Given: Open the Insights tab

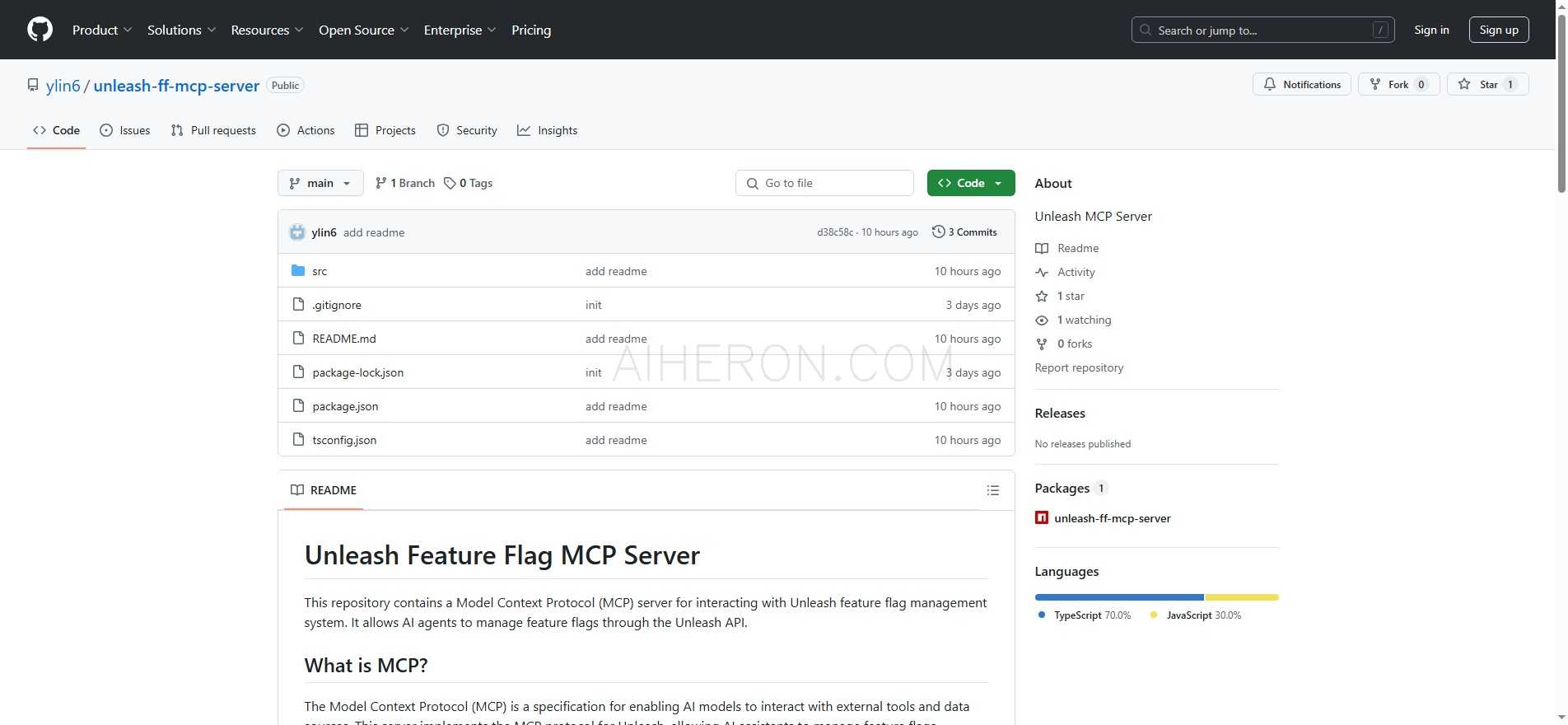Looking at the screenshot, I should tap(547, 130).
